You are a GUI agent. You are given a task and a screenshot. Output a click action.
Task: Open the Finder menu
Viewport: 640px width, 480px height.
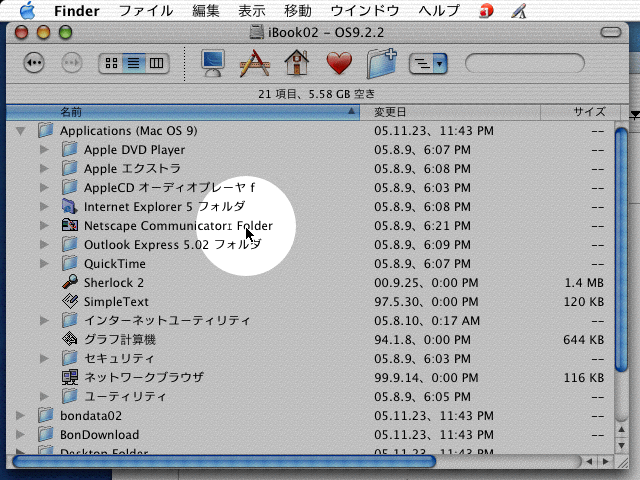click(77, 11)
